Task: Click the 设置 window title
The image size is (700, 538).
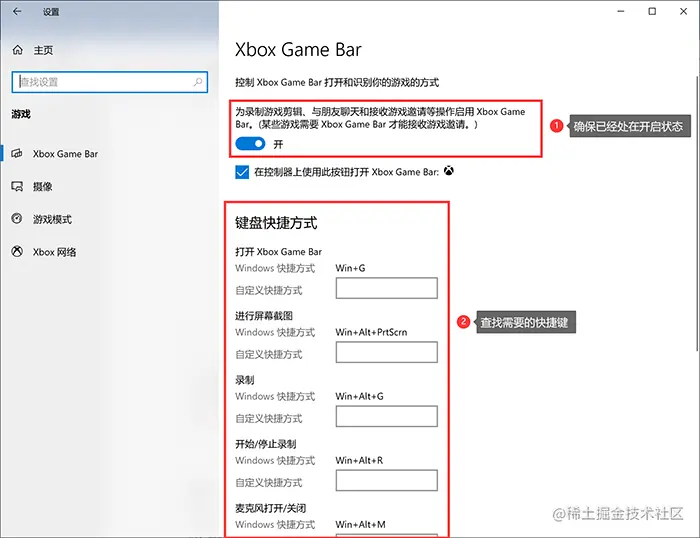Action: coord(51,12)
